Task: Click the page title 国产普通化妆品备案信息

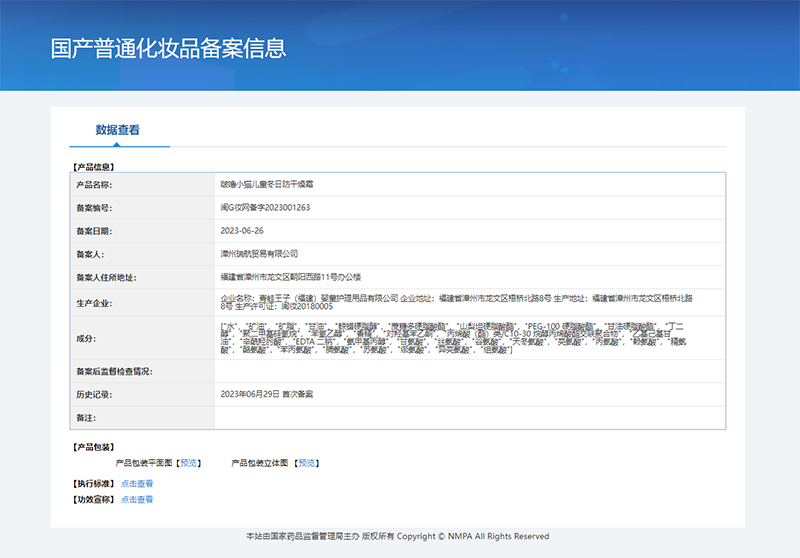Action: pos(168,49)
